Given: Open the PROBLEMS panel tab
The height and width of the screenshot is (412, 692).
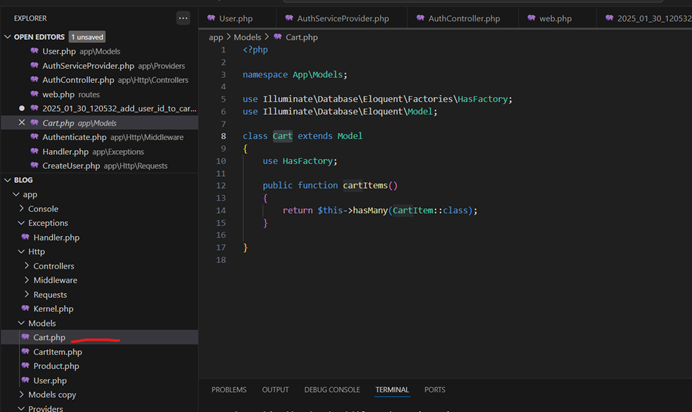Looking at the screenshot, I should 229,389.
